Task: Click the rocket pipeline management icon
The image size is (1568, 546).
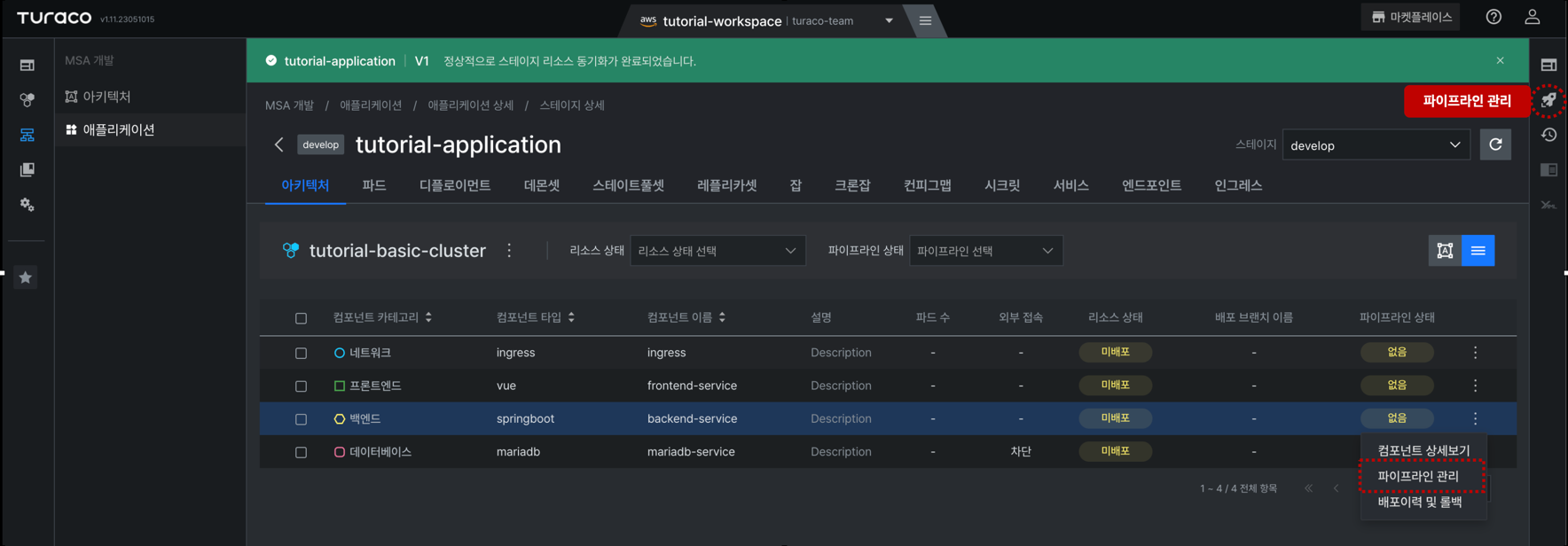Action: (x=1548, y=100)
